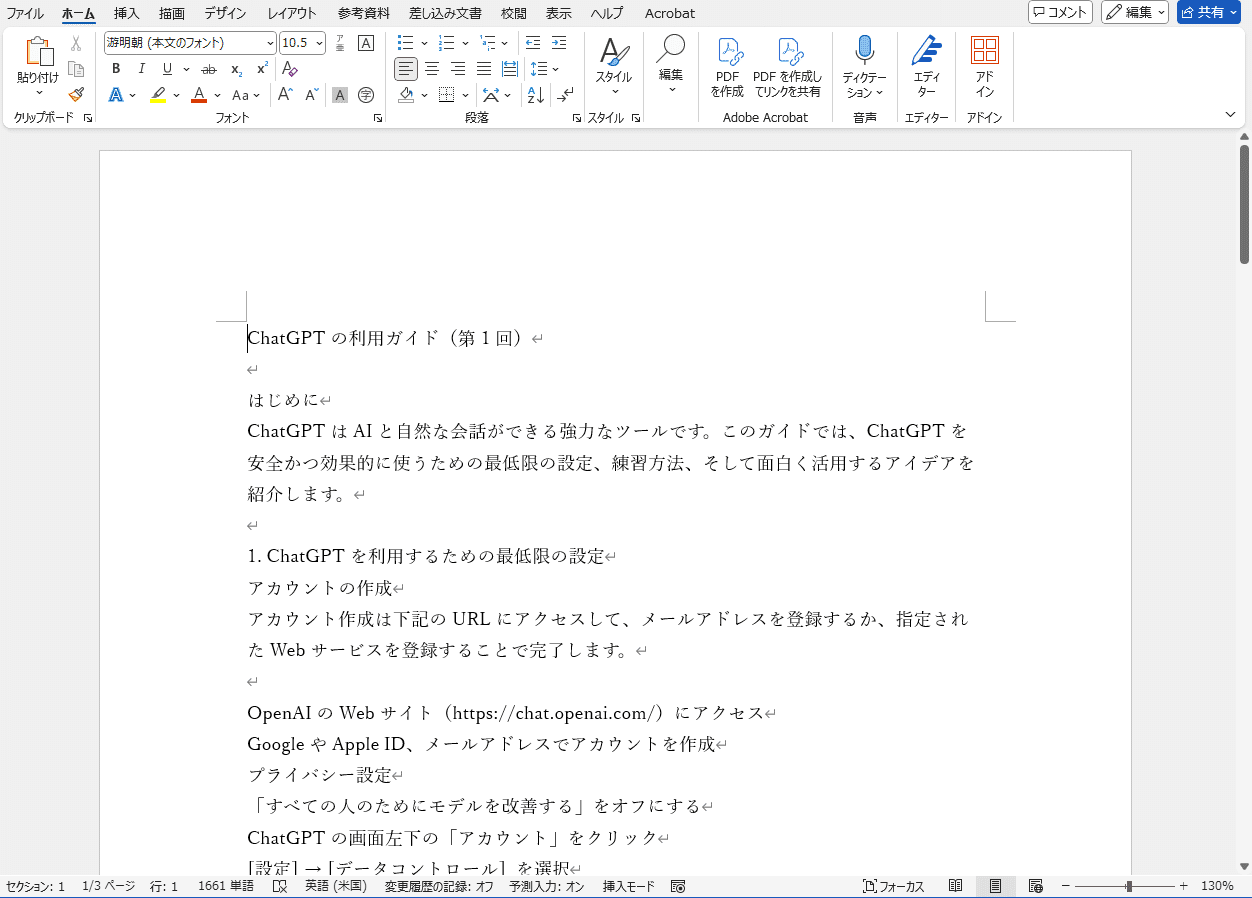Image resolution: width=1252 pixels, height=898 pixels.
Task: Clear all formatting with eraser icon
Action: [290, 69]
